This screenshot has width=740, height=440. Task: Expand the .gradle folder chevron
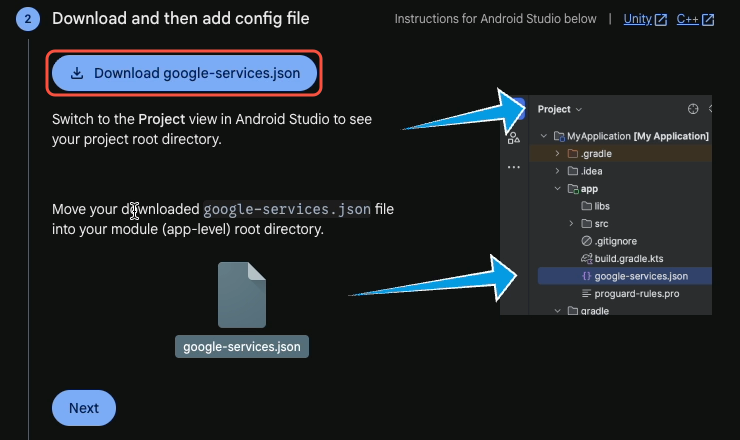[x=557, y=153]
